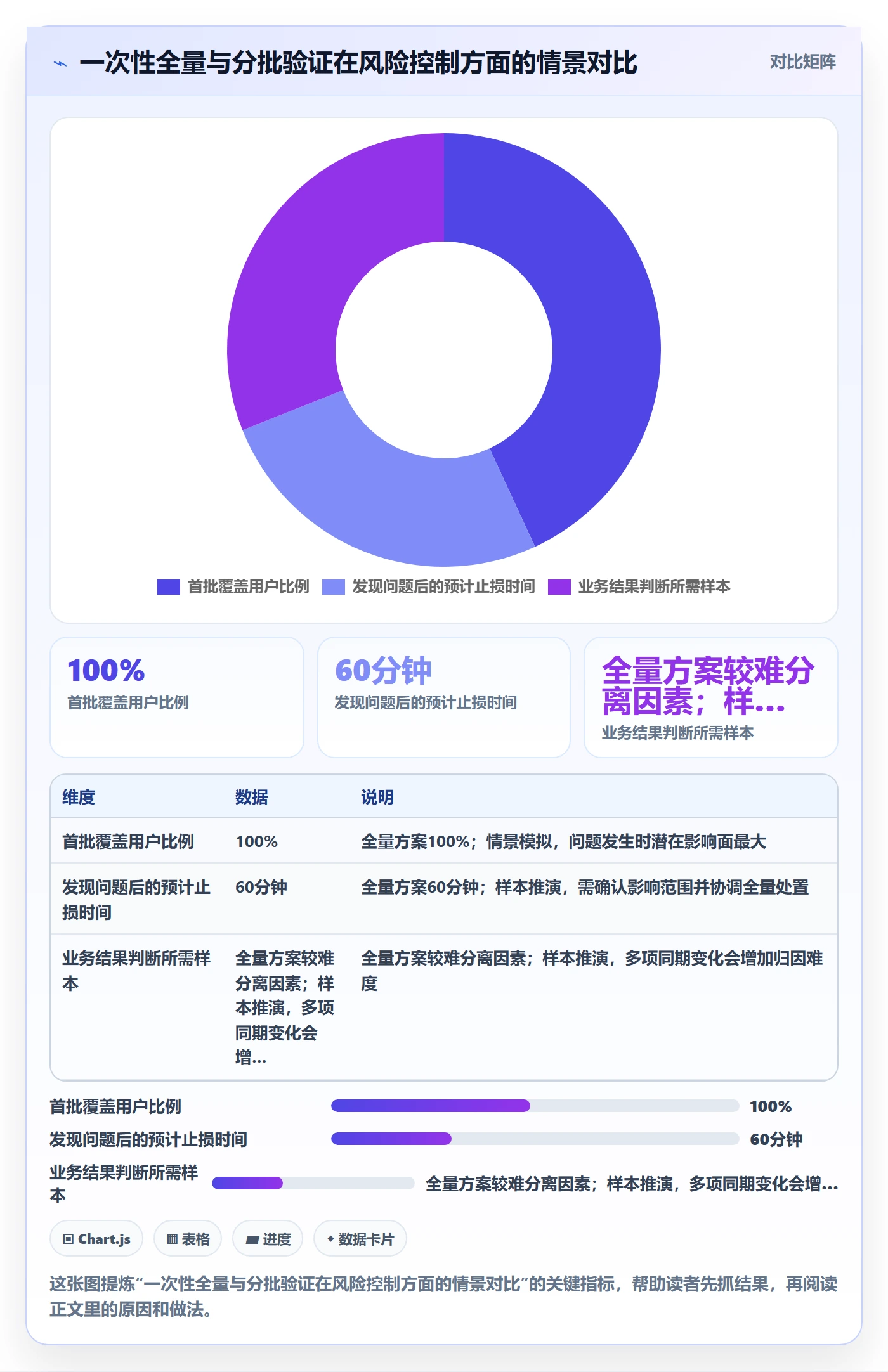This screenshot has width=888, height=1372.
Task: Select the 100% value in the table
Action: click(257, 841)
